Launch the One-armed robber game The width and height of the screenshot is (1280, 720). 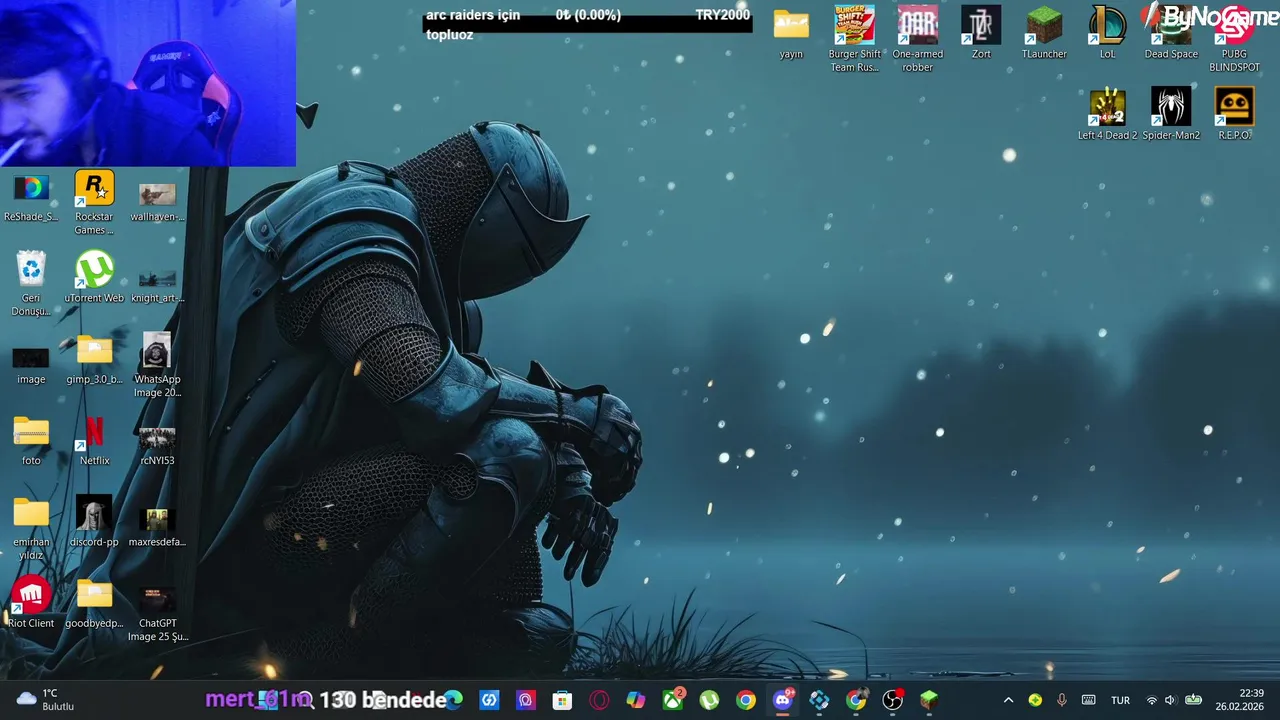pyautogui.click(x=918, y=40)
